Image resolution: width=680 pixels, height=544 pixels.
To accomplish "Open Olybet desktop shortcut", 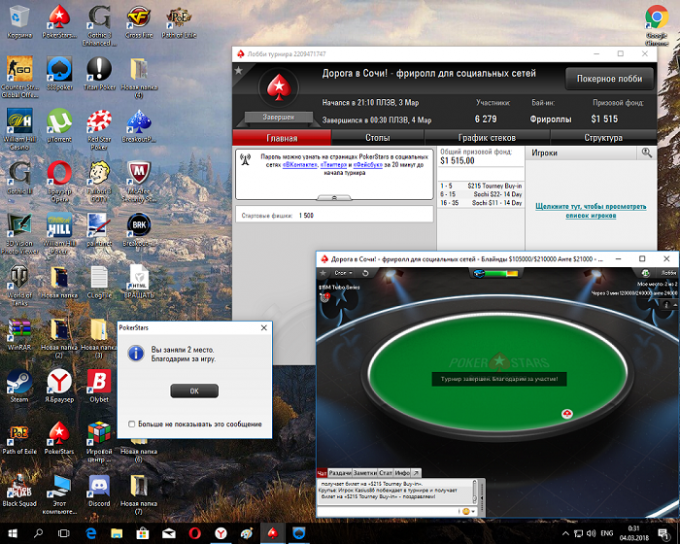I will point(99,386).
